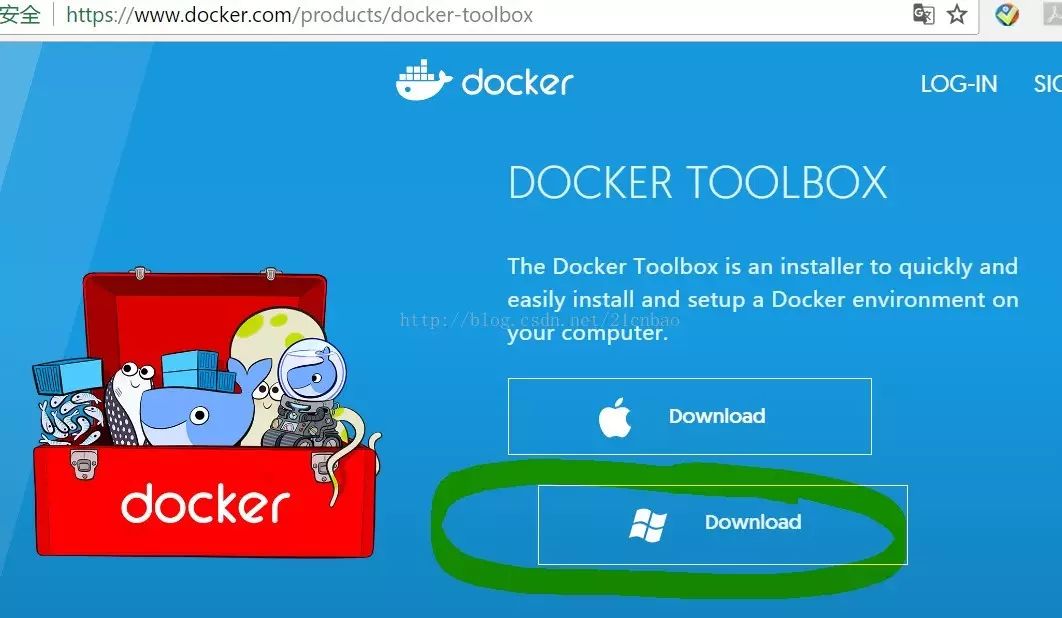Open the colorful shield browser extension

coord(1007,14)
